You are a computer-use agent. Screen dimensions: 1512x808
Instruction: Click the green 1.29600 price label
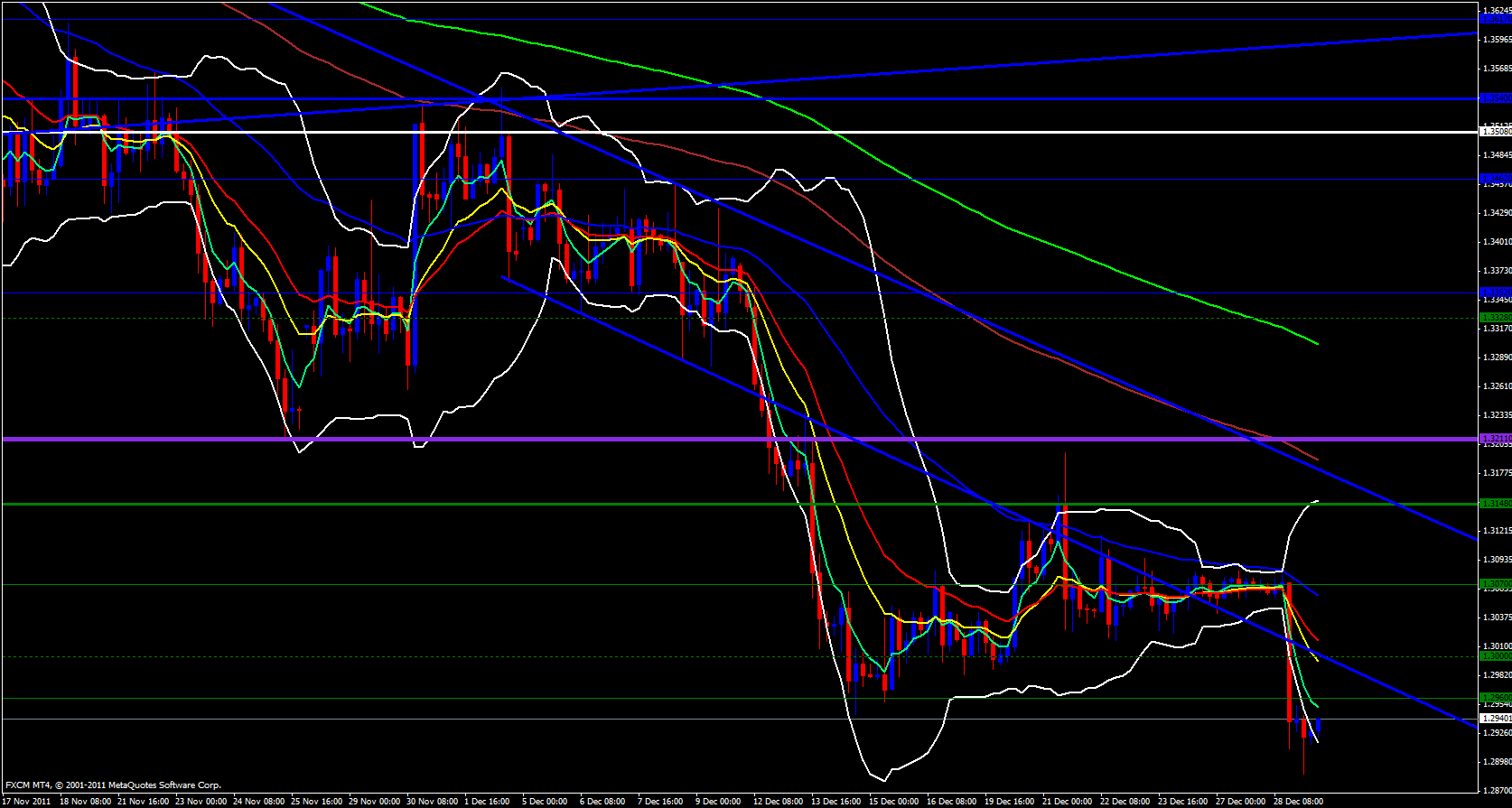[1495, 698]
